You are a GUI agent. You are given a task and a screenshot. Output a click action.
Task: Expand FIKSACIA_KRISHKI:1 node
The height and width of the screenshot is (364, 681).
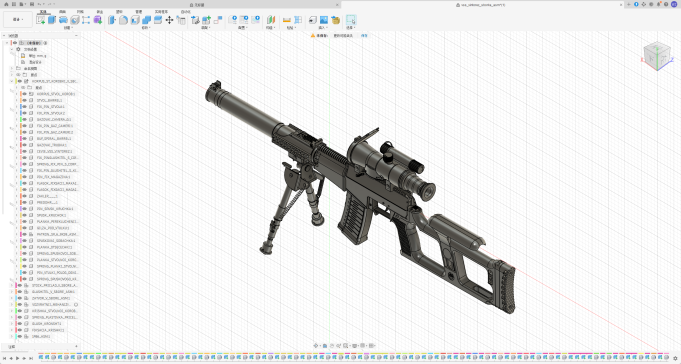pos(12,330)
